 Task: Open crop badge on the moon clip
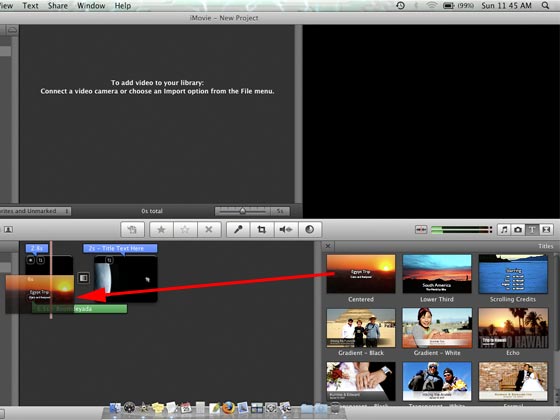[x=110, y=260]
